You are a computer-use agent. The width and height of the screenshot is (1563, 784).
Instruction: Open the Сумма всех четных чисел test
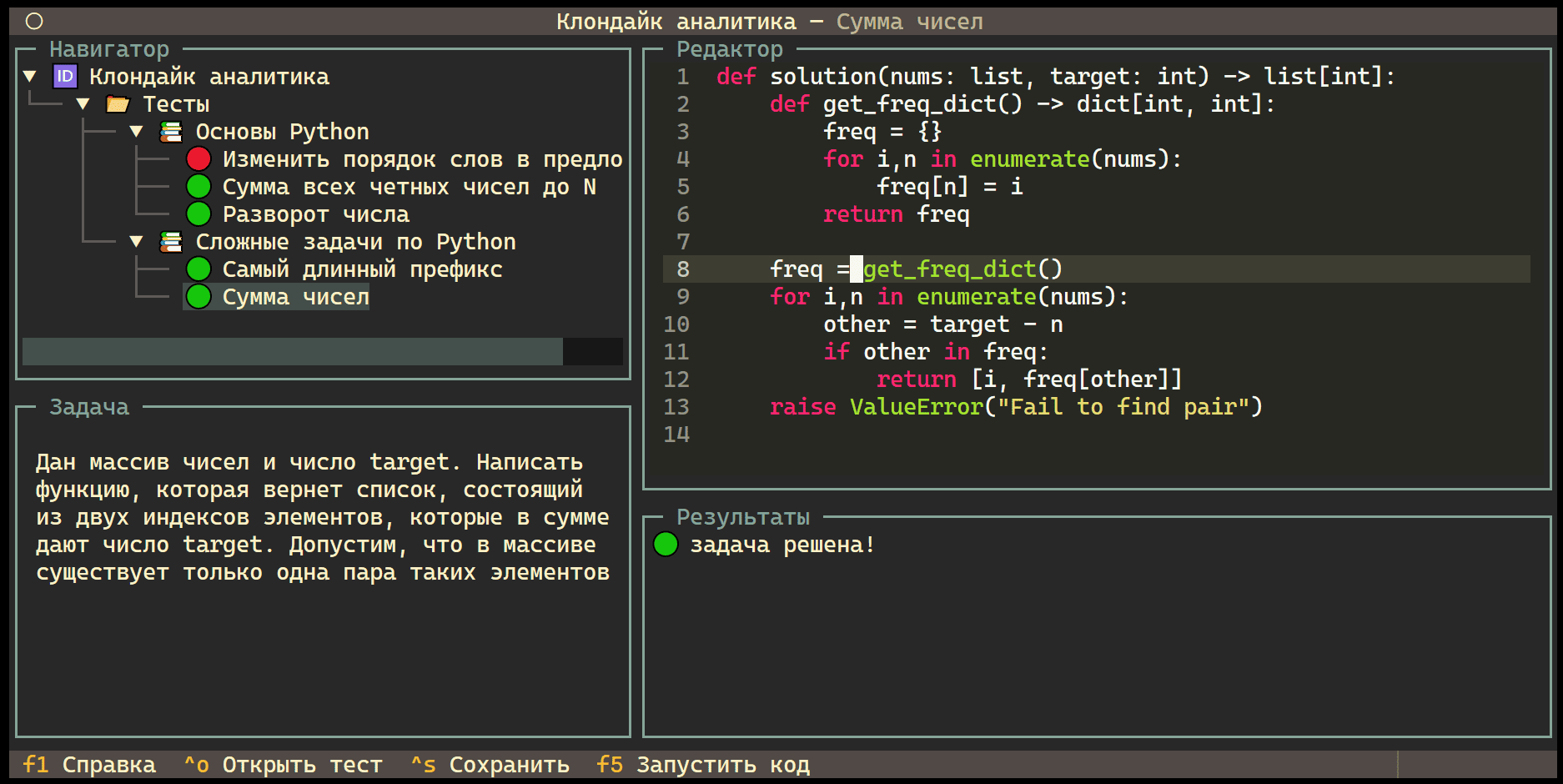point(409,187)
